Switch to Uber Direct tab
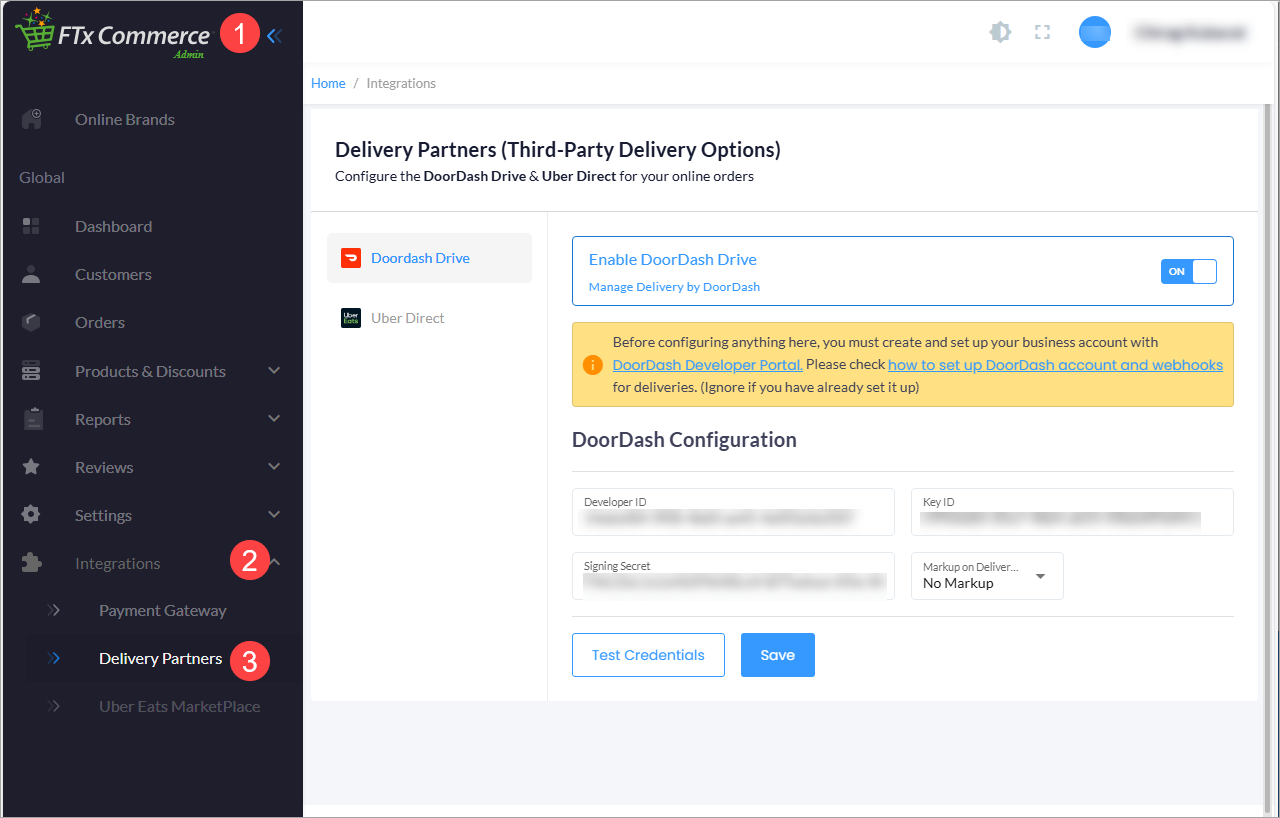1280x818 pixels. (x=429, y=318)
